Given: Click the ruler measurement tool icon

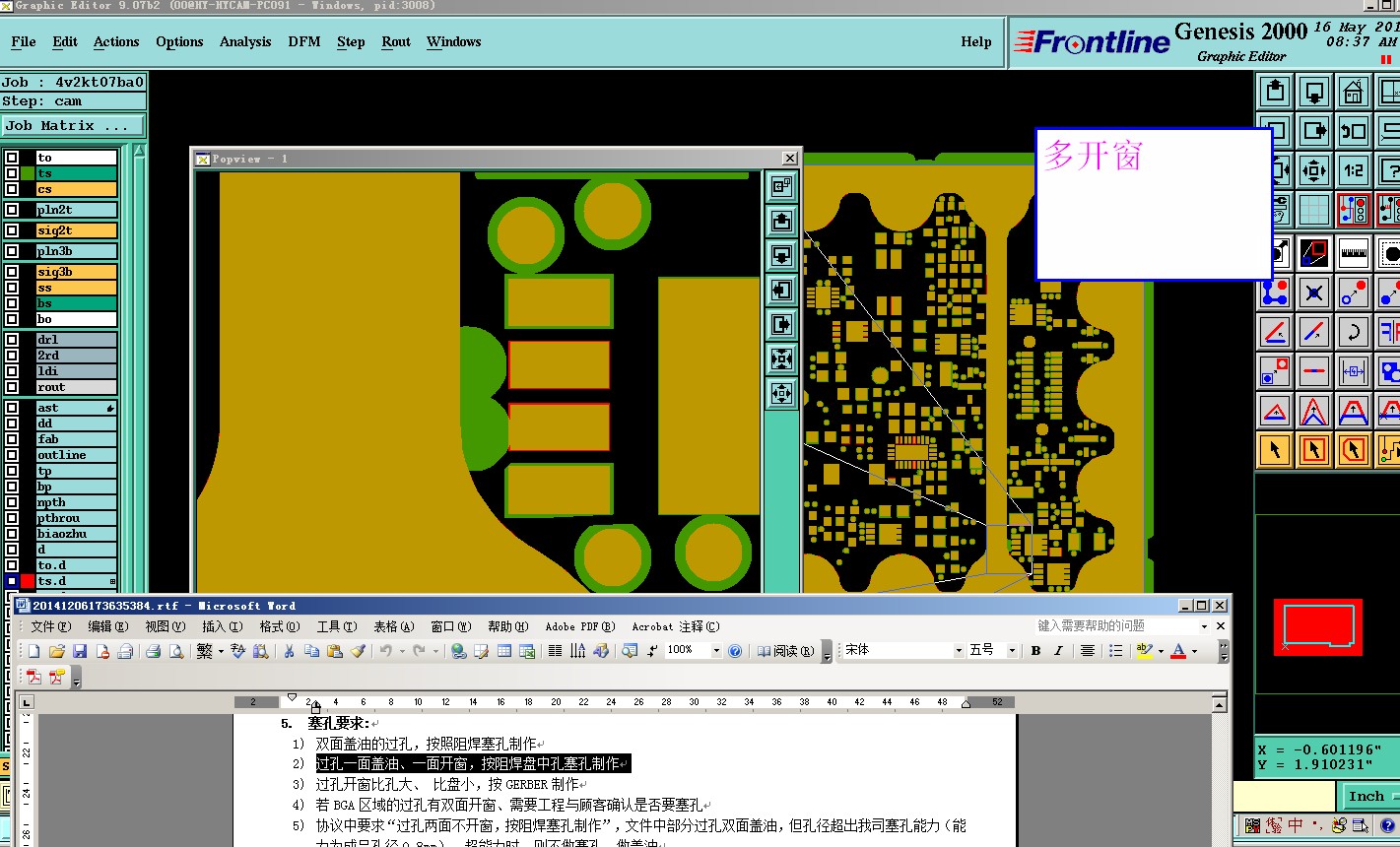Looking at the screenshot, I should pos(1354,252).
